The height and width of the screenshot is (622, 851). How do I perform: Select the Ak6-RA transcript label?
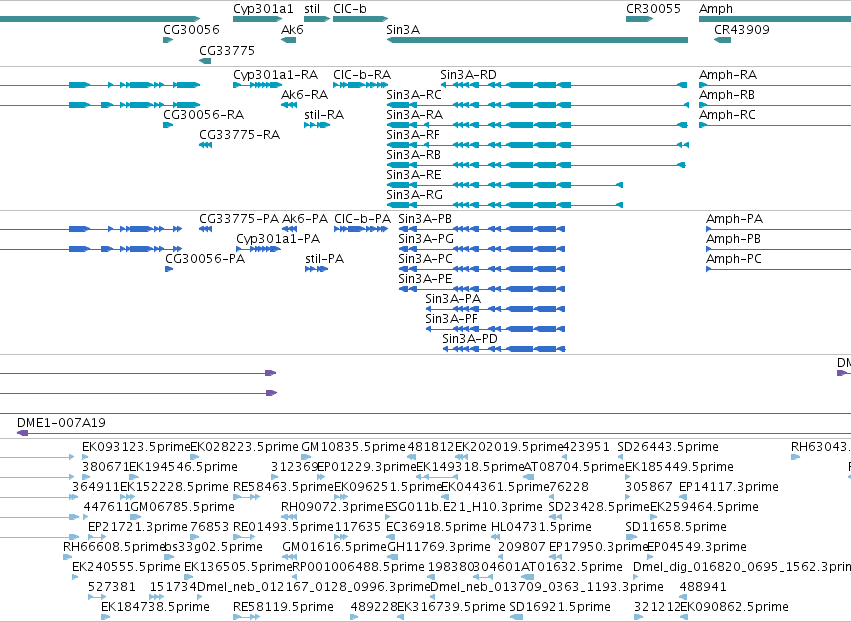pos(304,95)
